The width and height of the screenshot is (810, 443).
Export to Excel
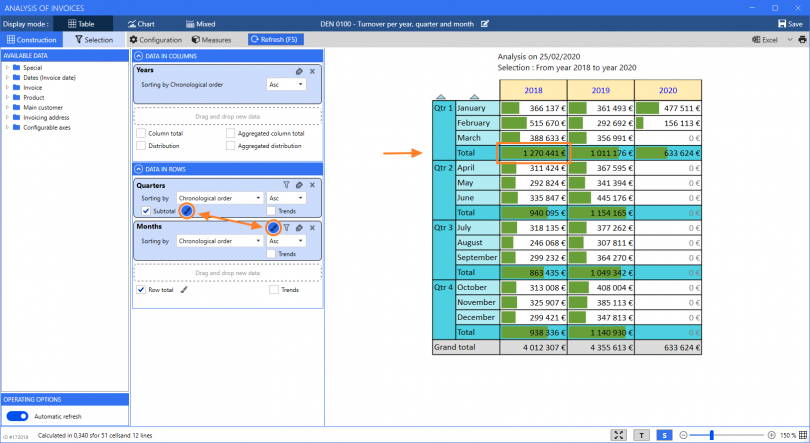pos(765,40)
